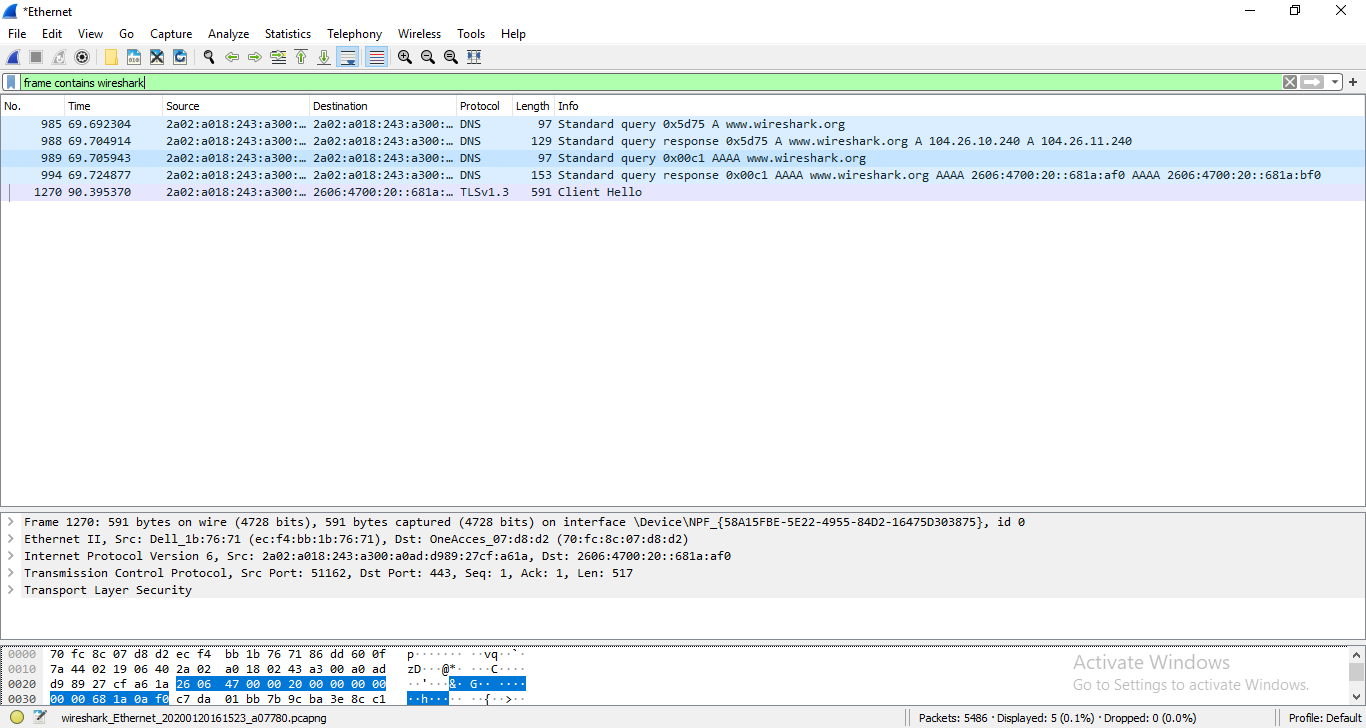Sort by Length column header

point(533,106)
